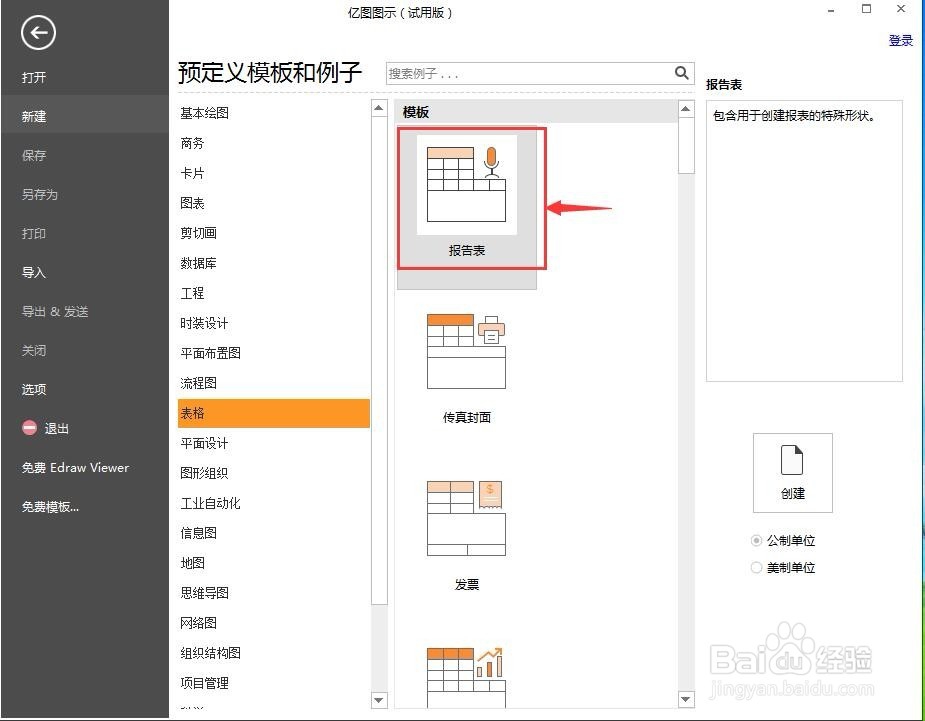925x721 pixels.
Task: Select the 美制单位 radio button
Action: 756,567
